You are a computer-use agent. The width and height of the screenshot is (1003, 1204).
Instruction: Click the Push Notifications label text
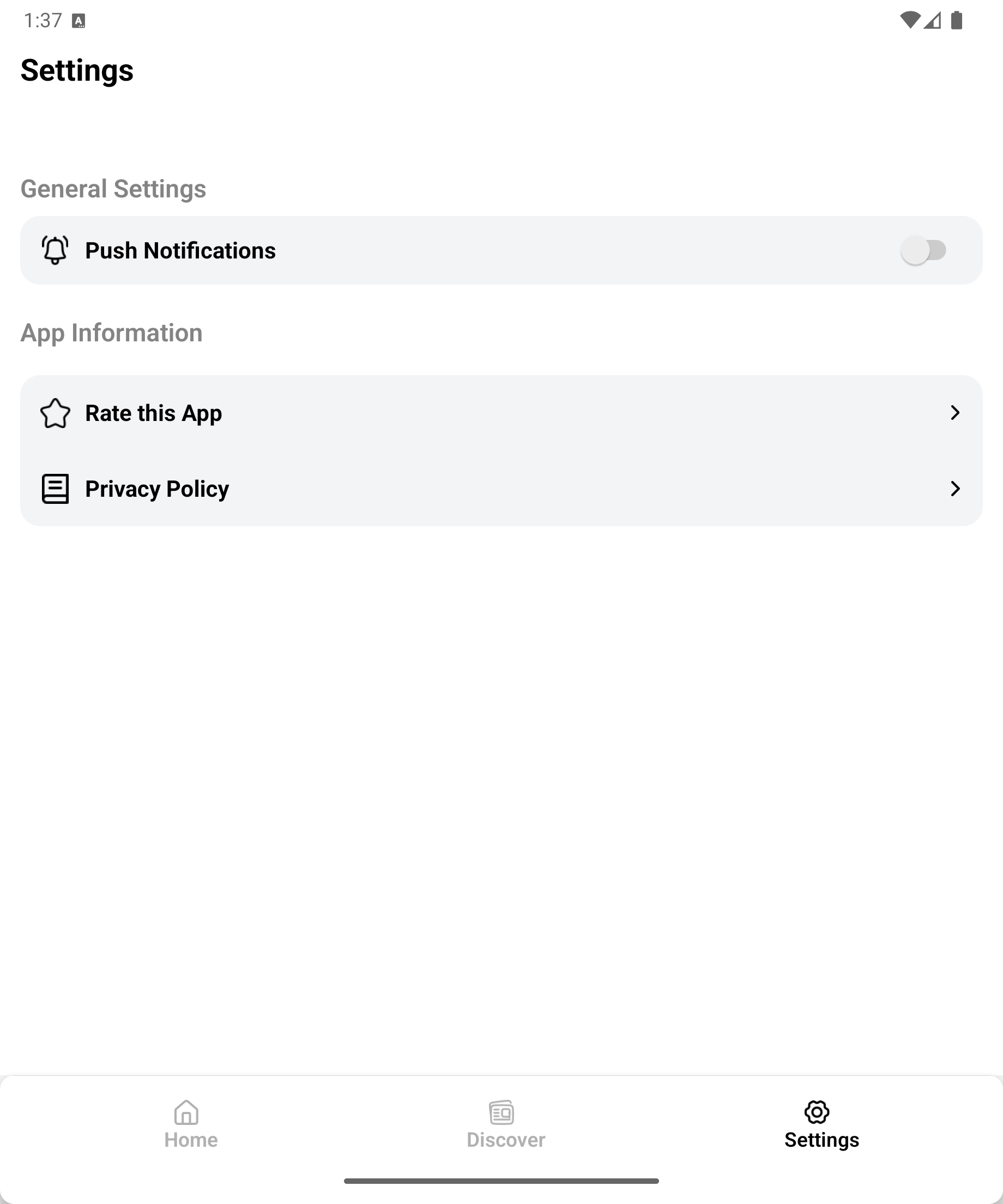click(180, 250)
